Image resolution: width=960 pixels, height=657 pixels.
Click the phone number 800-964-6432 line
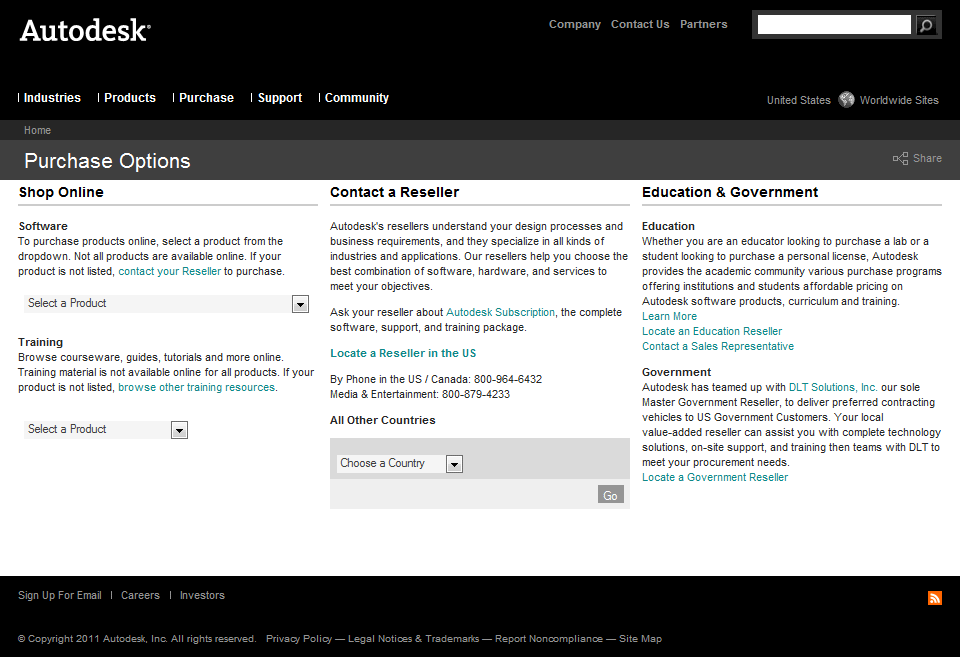(436, 379)
